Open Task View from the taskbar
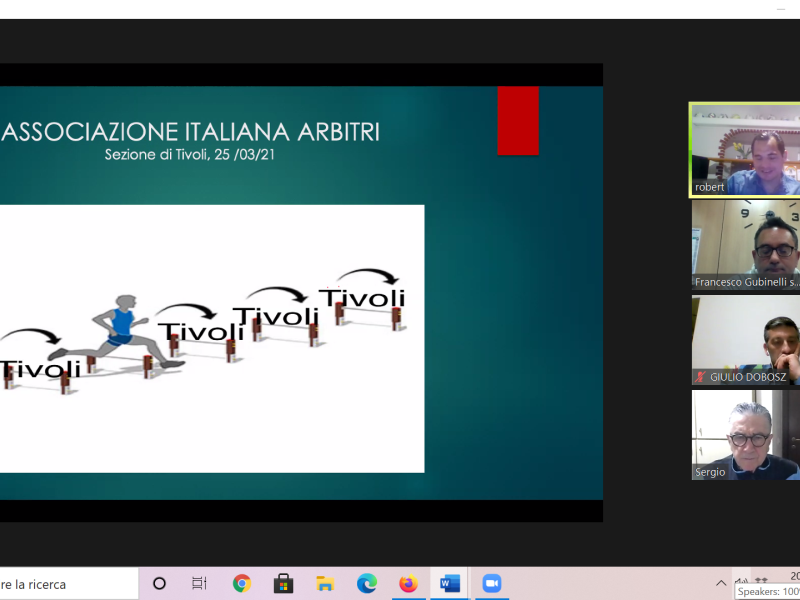The height and width of the screenshot is (600, 800). point(199,583)
